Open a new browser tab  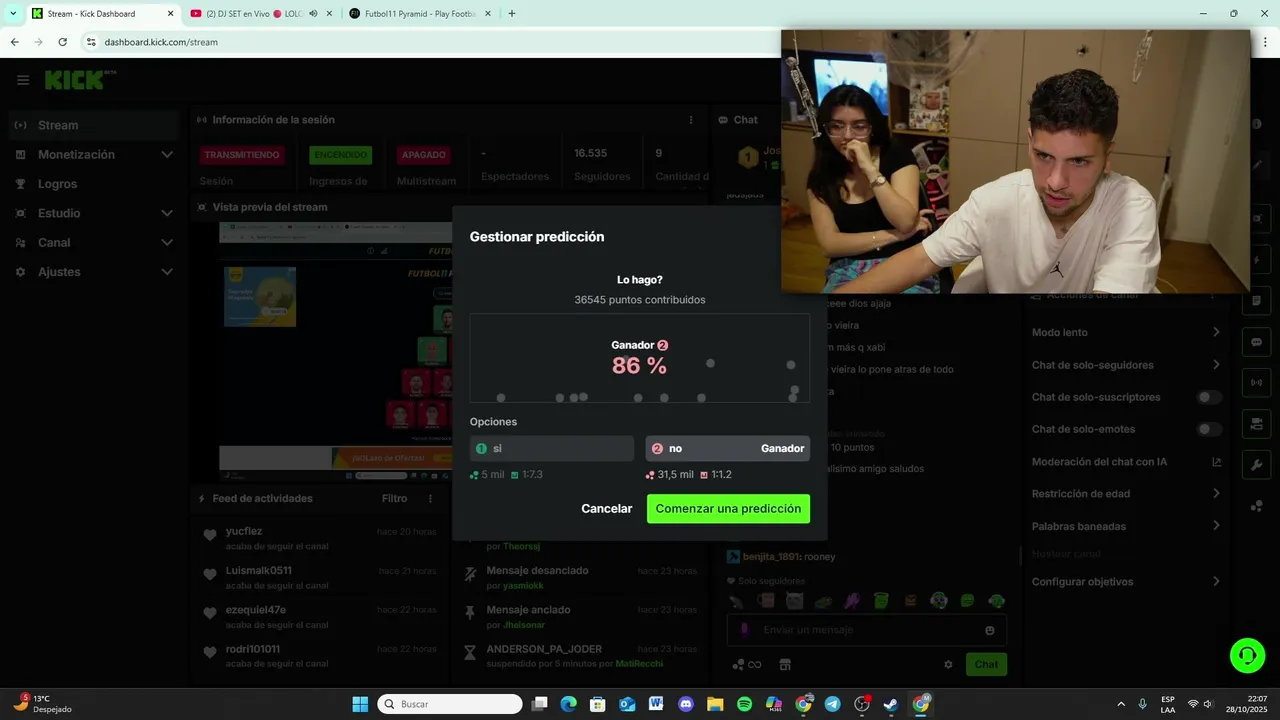tap(512, 14)
